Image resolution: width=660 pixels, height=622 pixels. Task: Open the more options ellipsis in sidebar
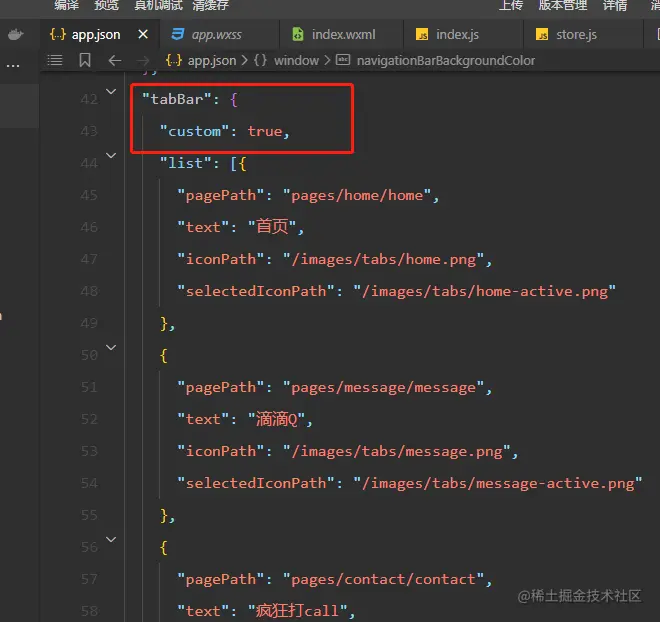(x=13, y=66)
